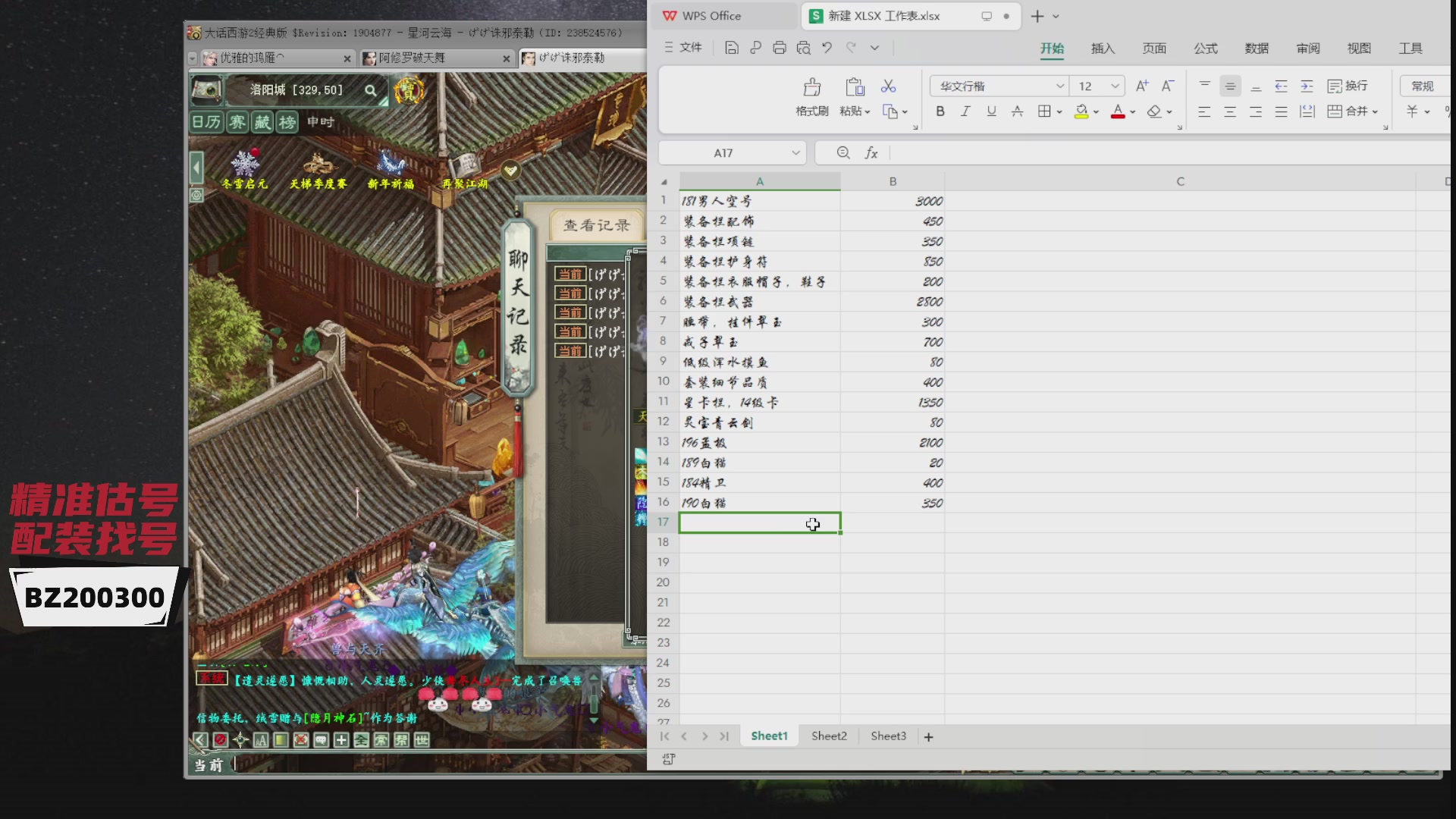Select cell A1 containing 181男人空号
1456x819 pixels.
pyautogui.click(x=758, y=201)
